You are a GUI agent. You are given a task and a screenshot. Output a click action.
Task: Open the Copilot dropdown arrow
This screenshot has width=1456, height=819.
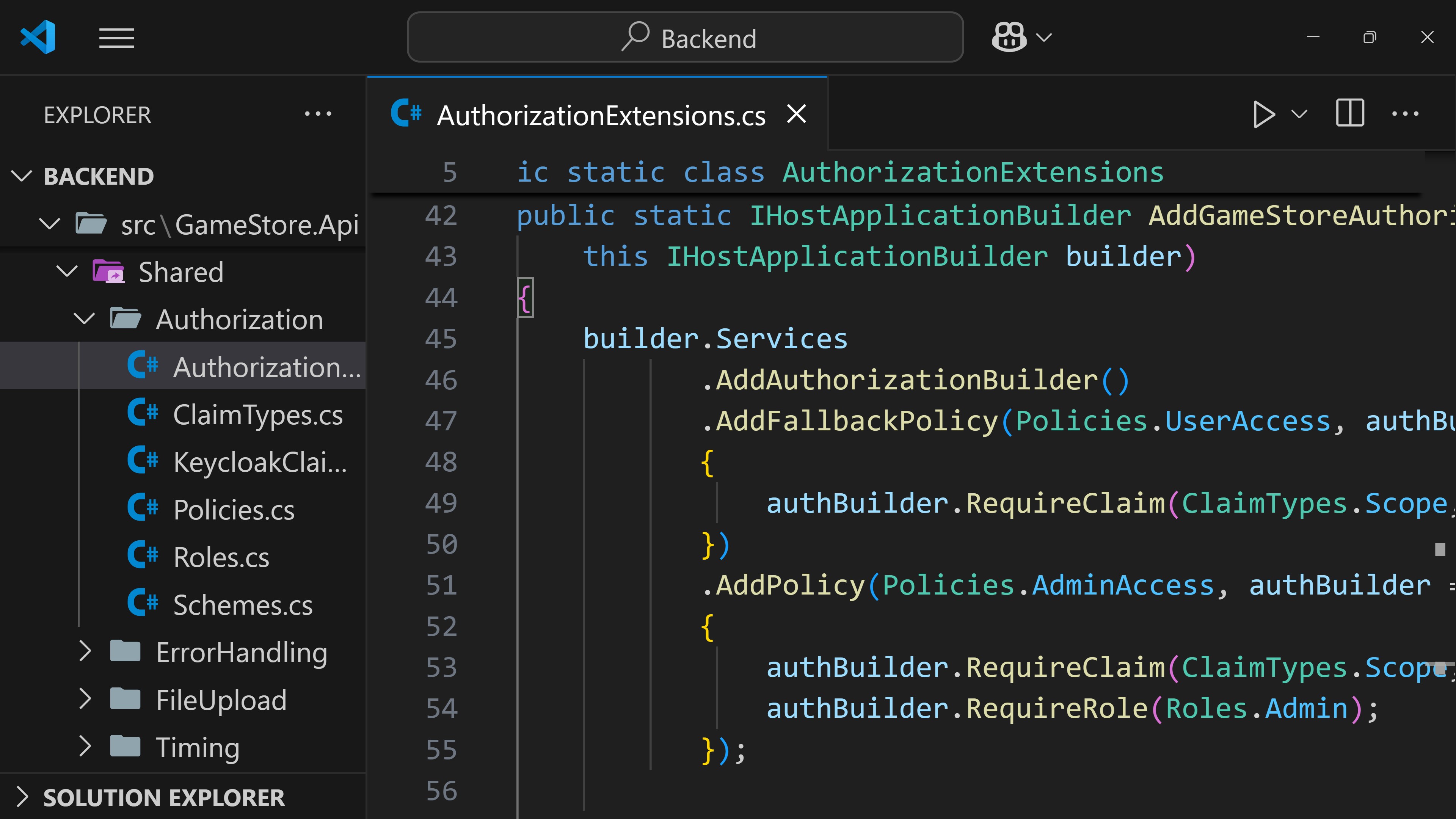click(x=1043, y=38)
